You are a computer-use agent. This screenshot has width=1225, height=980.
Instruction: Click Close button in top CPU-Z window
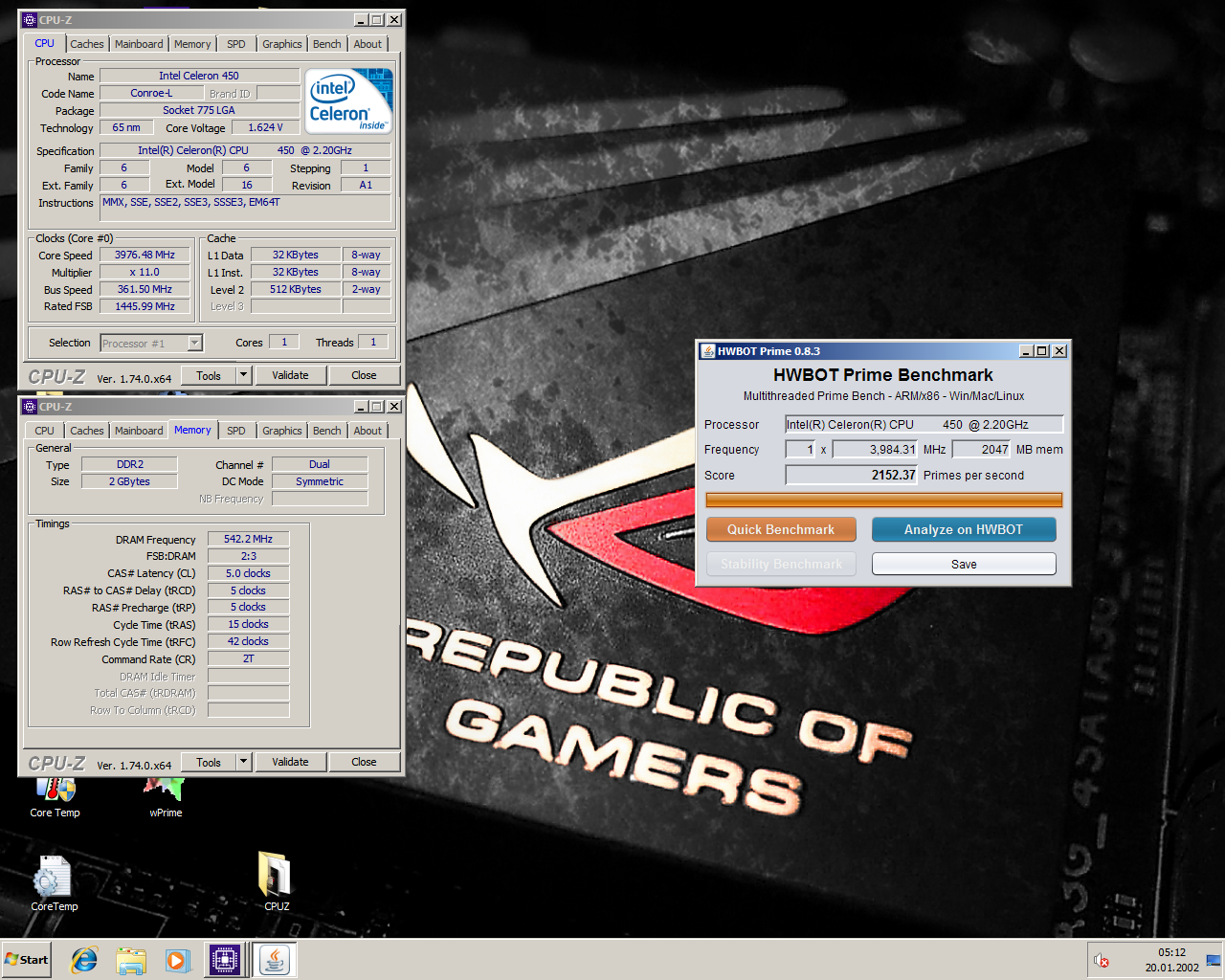tap(364, 375)
